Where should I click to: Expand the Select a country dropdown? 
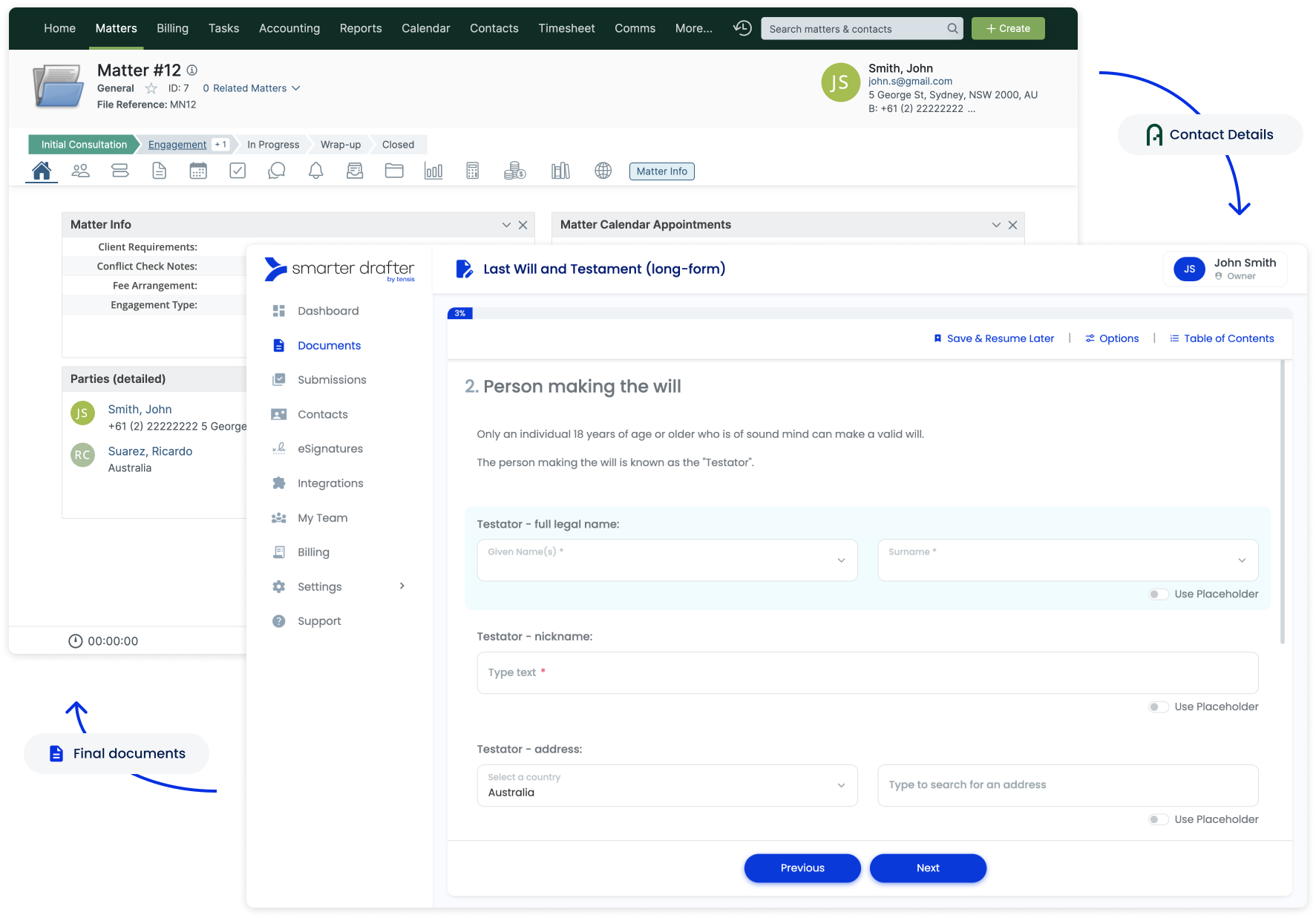pyautogui.click(x=667, y=786)
